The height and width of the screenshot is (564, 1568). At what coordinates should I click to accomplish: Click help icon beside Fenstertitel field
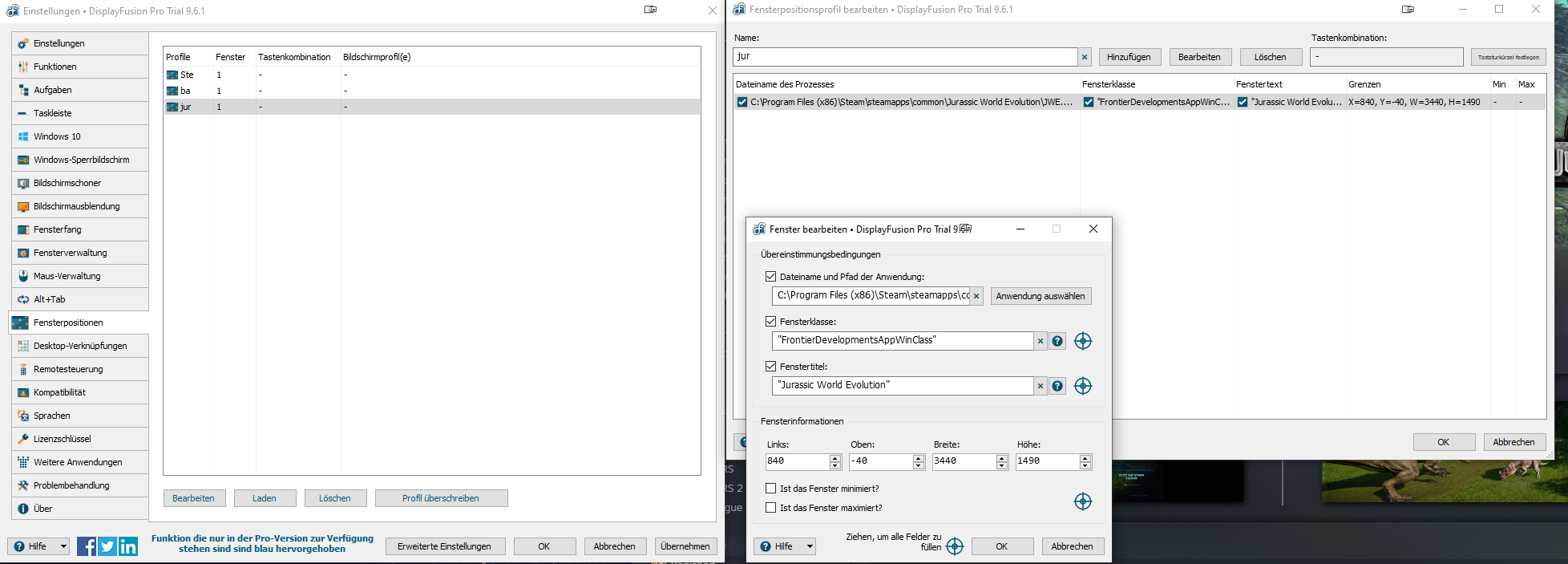(1057, 386)
